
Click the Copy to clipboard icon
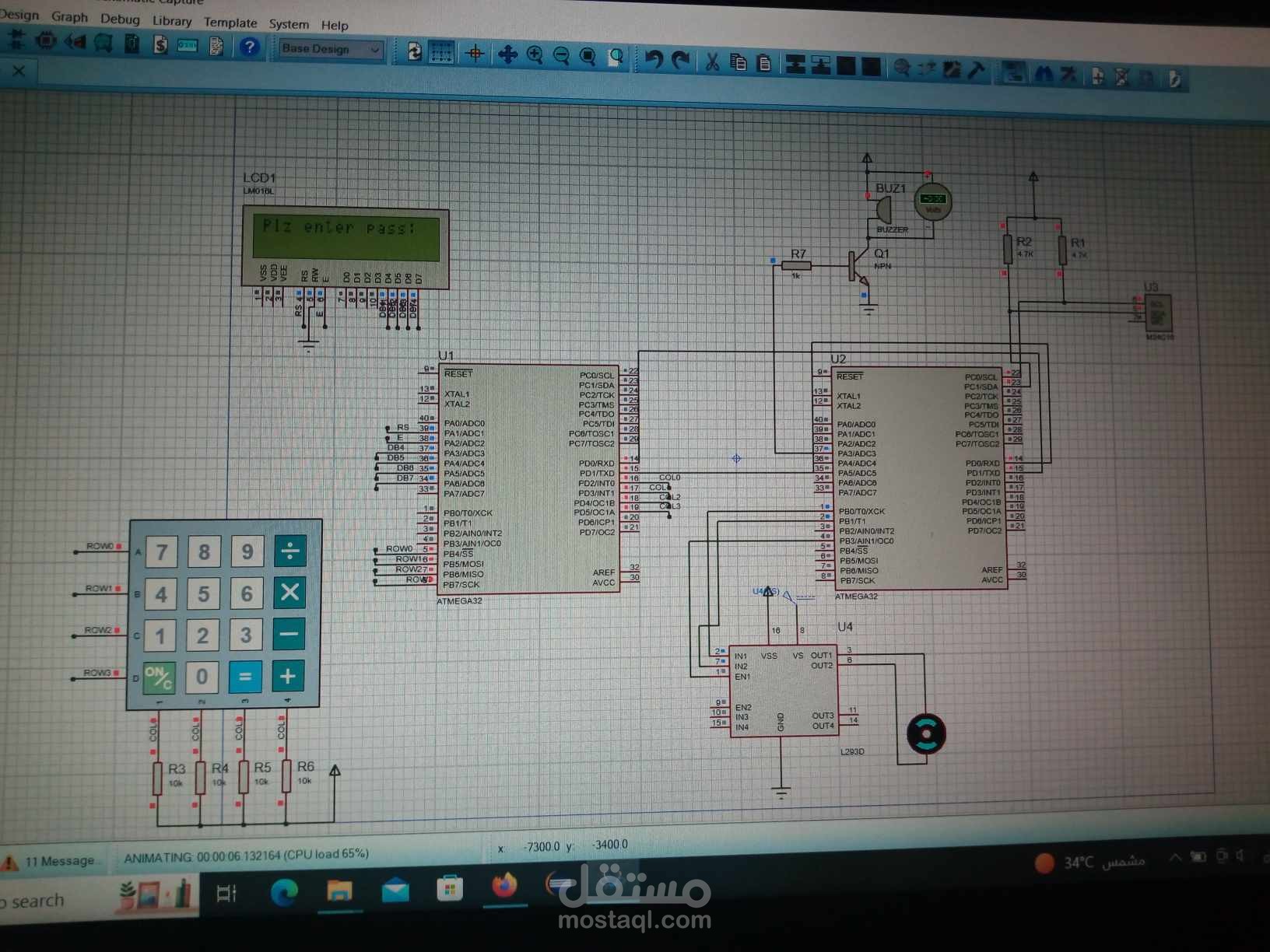(738, 62)
